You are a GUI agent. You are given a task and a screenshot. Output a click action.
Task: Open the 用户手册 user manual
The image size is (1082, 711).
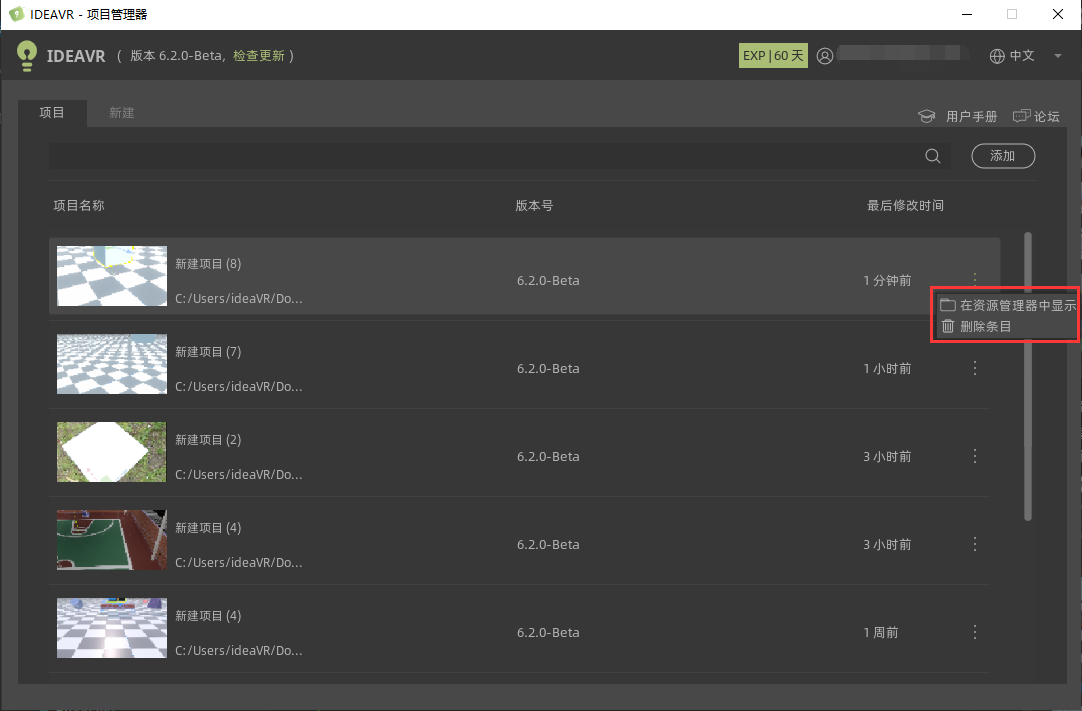tap(958, 116)
